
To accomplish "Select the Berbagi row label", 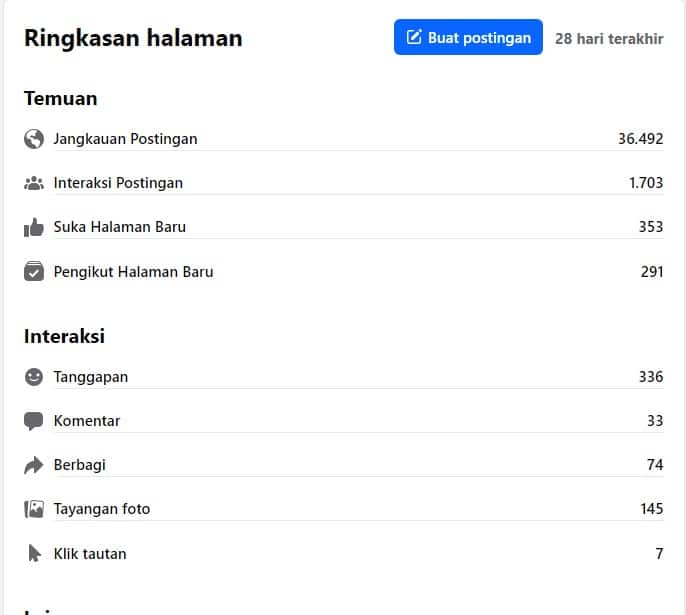I will tap(80, 465).
